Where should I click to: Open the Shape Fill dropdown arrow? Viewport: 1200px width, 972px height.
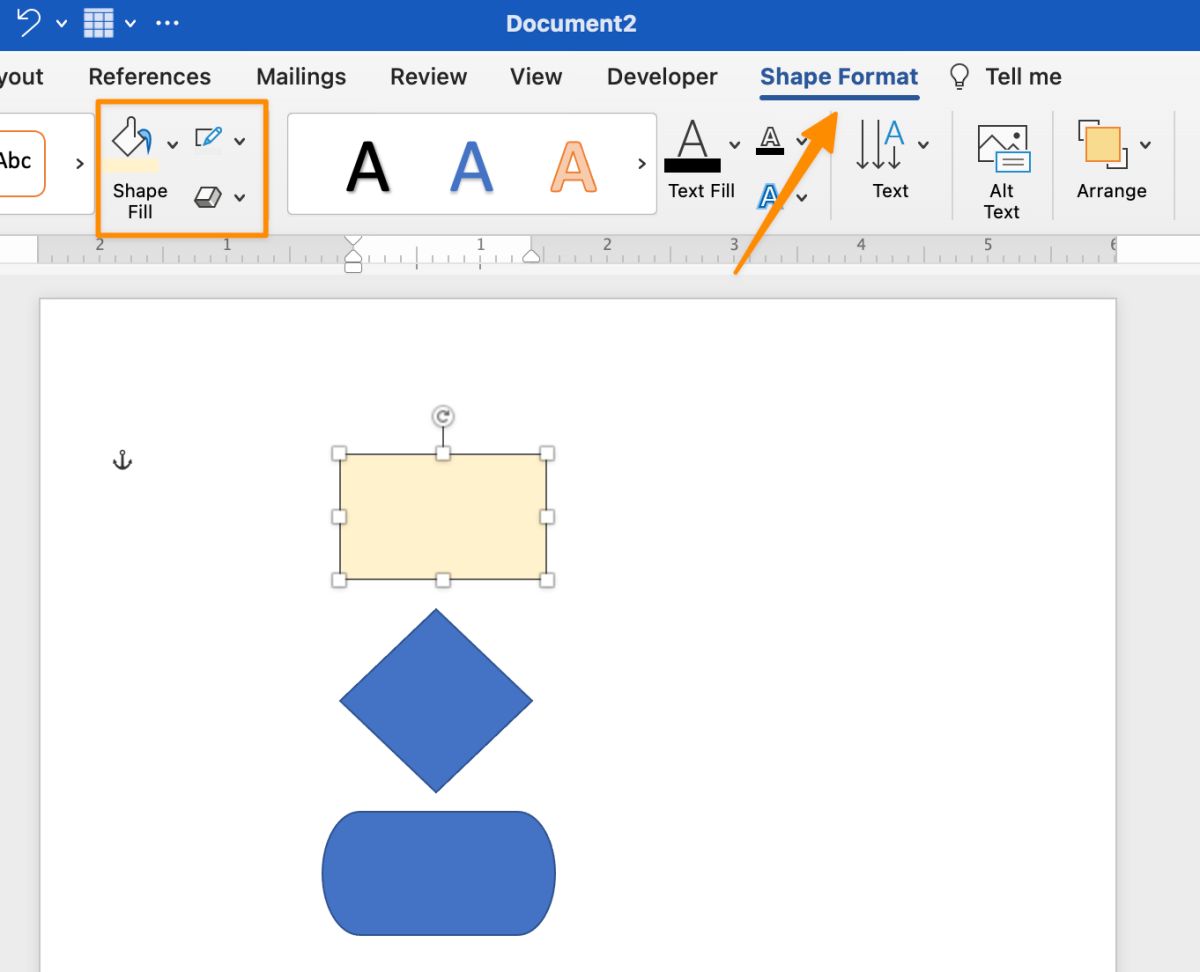[x=172, y=143]
